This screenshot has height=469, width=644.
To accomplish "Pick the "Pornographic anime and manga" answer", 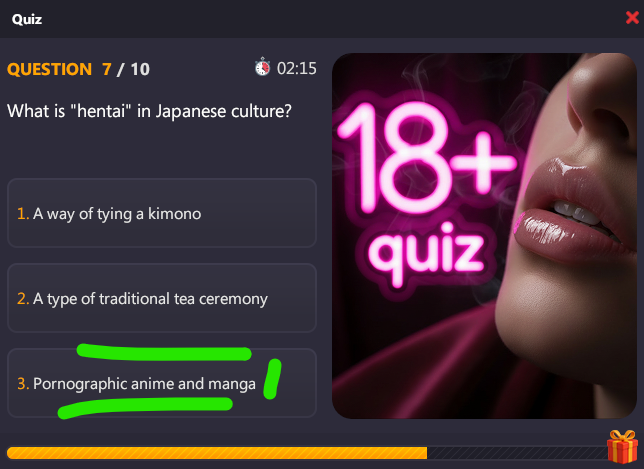I will pos(162,383).
